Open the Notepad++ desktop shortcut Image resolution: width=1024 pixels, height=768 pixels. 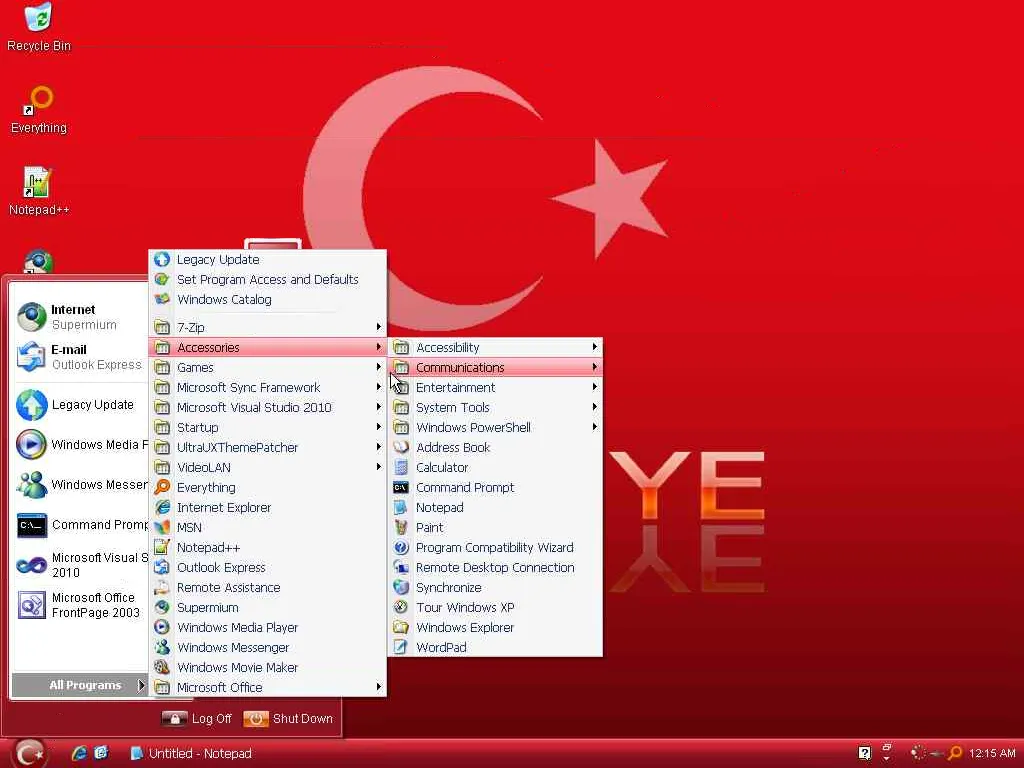point(39,191)
